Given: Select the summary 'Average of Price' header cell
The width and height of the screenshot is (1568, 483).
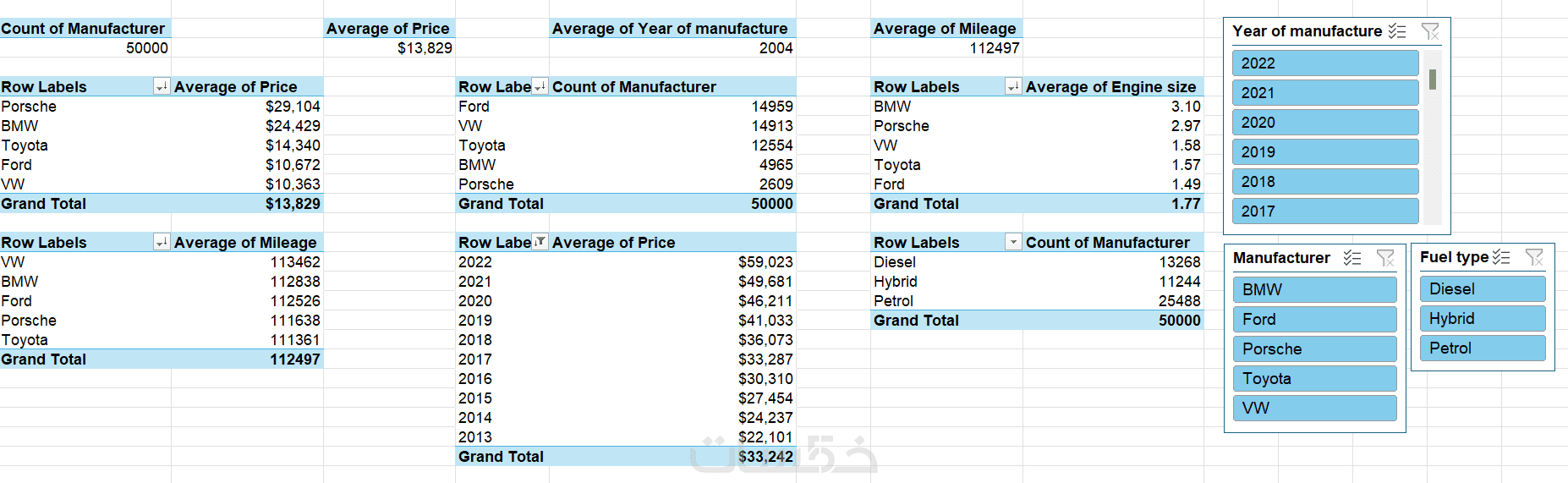Looking at the screenshot, I should 389,28.
